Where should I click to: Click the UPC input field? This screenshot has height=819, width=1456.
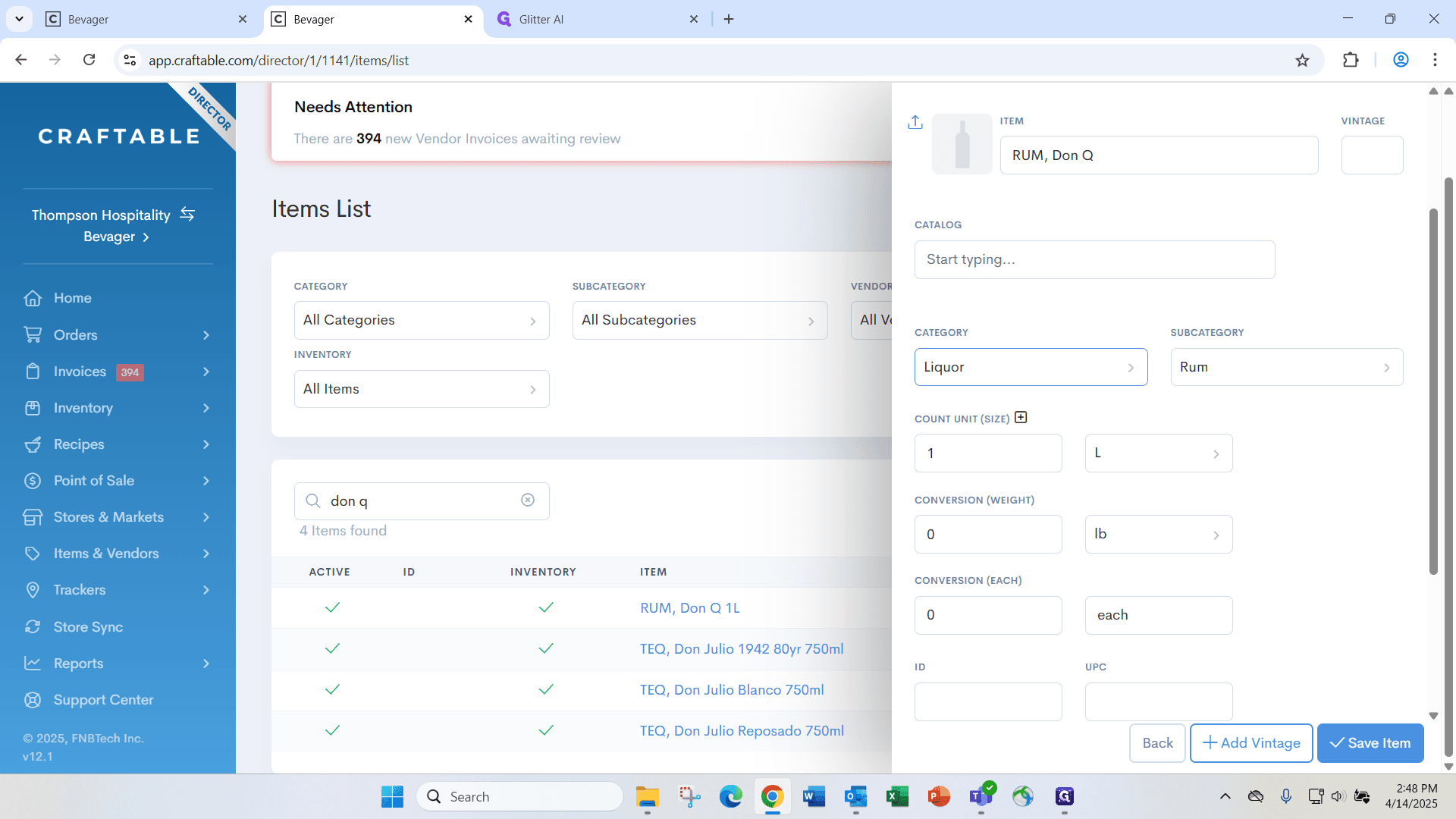[x=1159, y=701]
